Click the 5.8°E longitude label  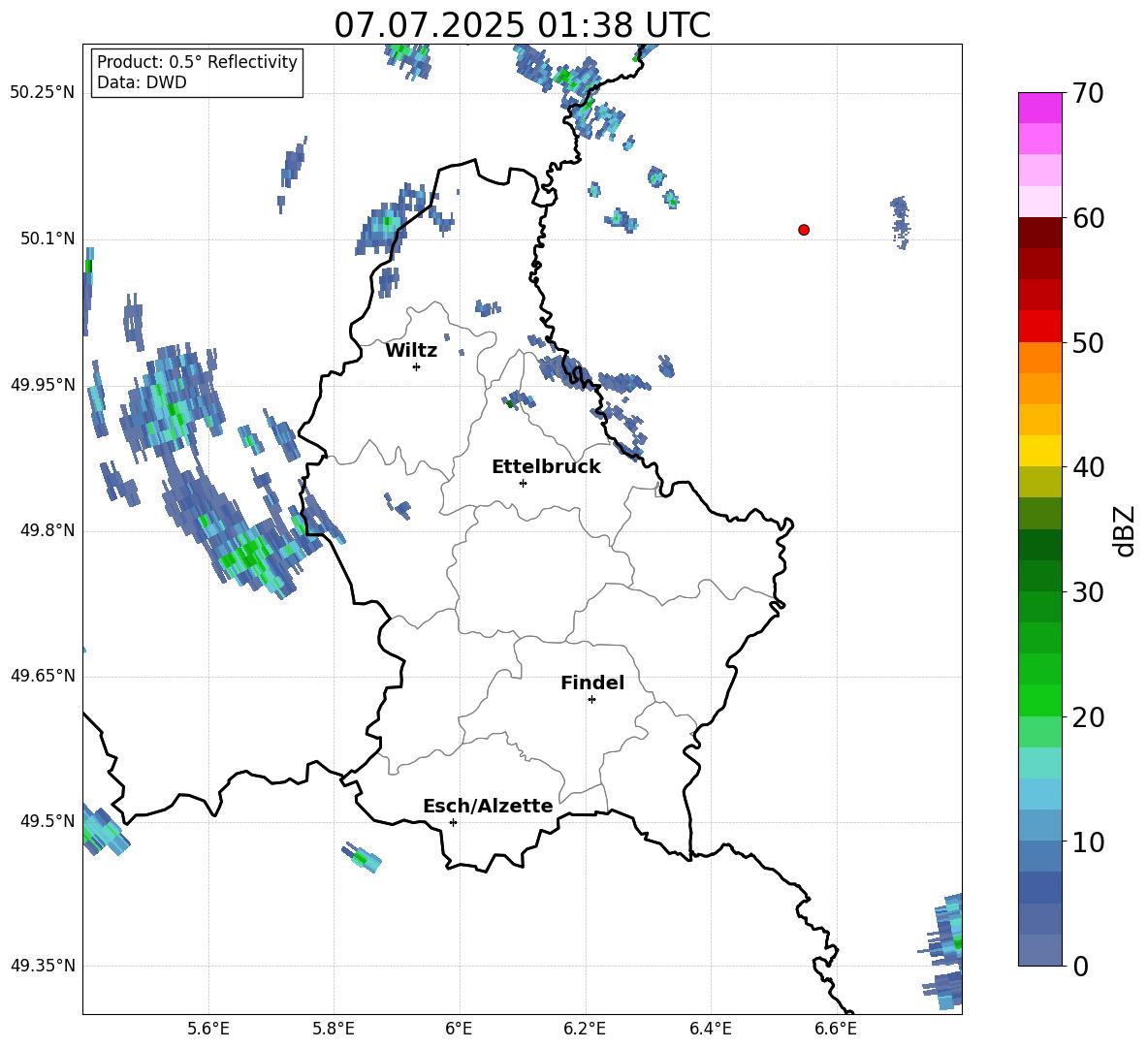pyautogui.click(x=334, y=1029)
